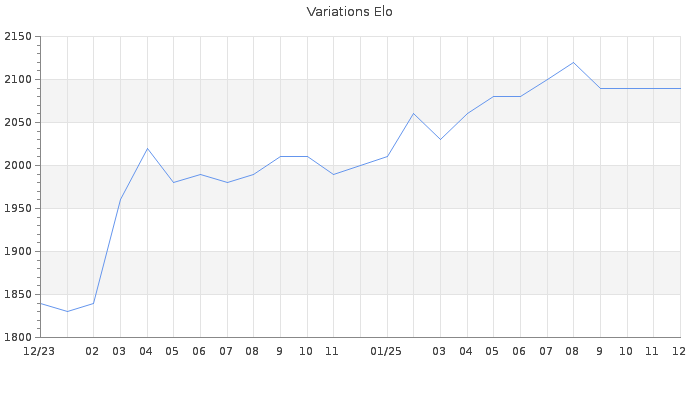Screen dimensions: 700x400
Task: Click the line's starting point at 12/23
Action: click(x=40, y=303)
